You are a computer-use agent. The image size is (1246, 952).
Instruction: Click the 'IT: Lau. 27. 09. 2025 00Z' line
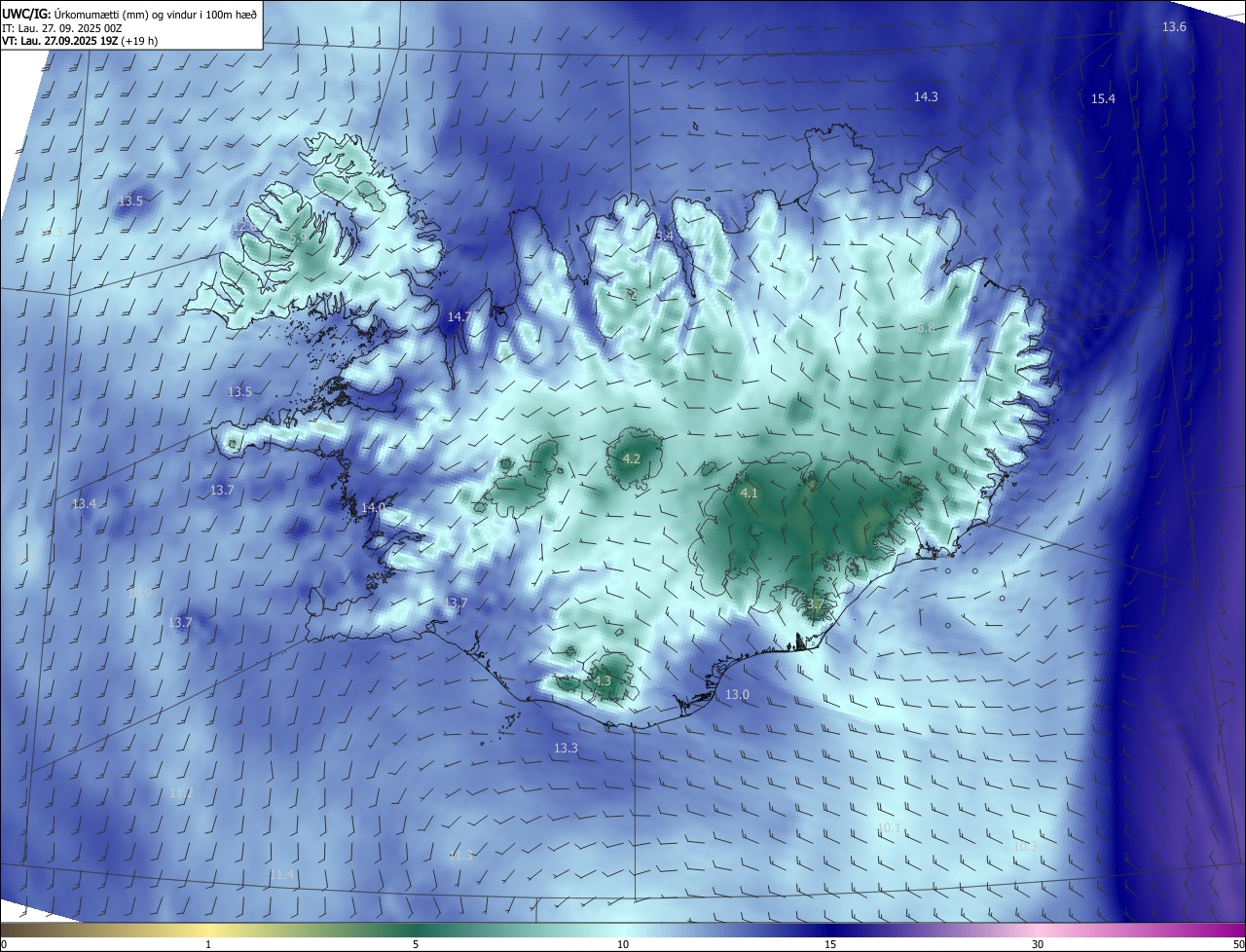pos(62,28)
